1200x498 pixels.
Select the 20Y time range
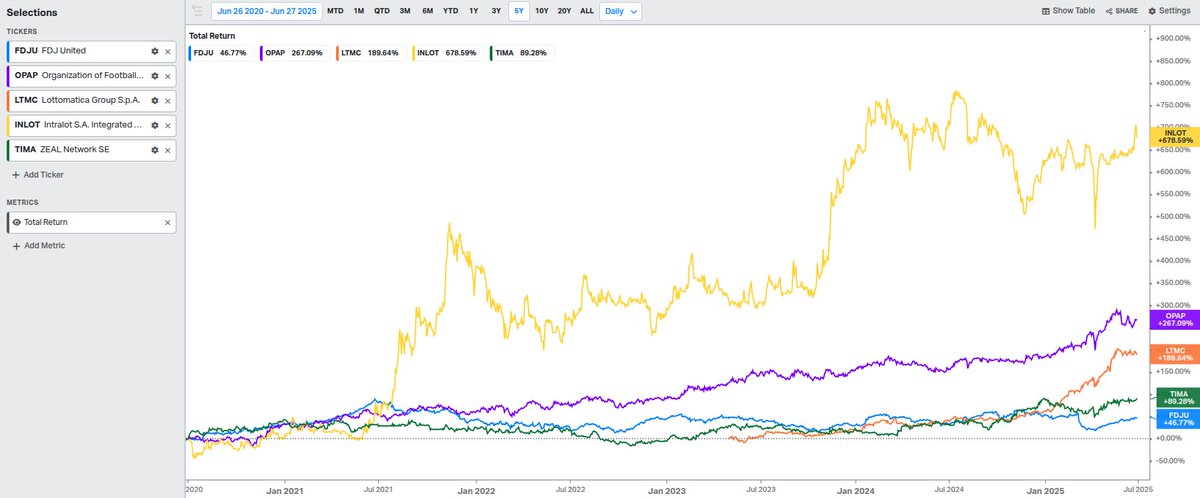coord(565,11)
